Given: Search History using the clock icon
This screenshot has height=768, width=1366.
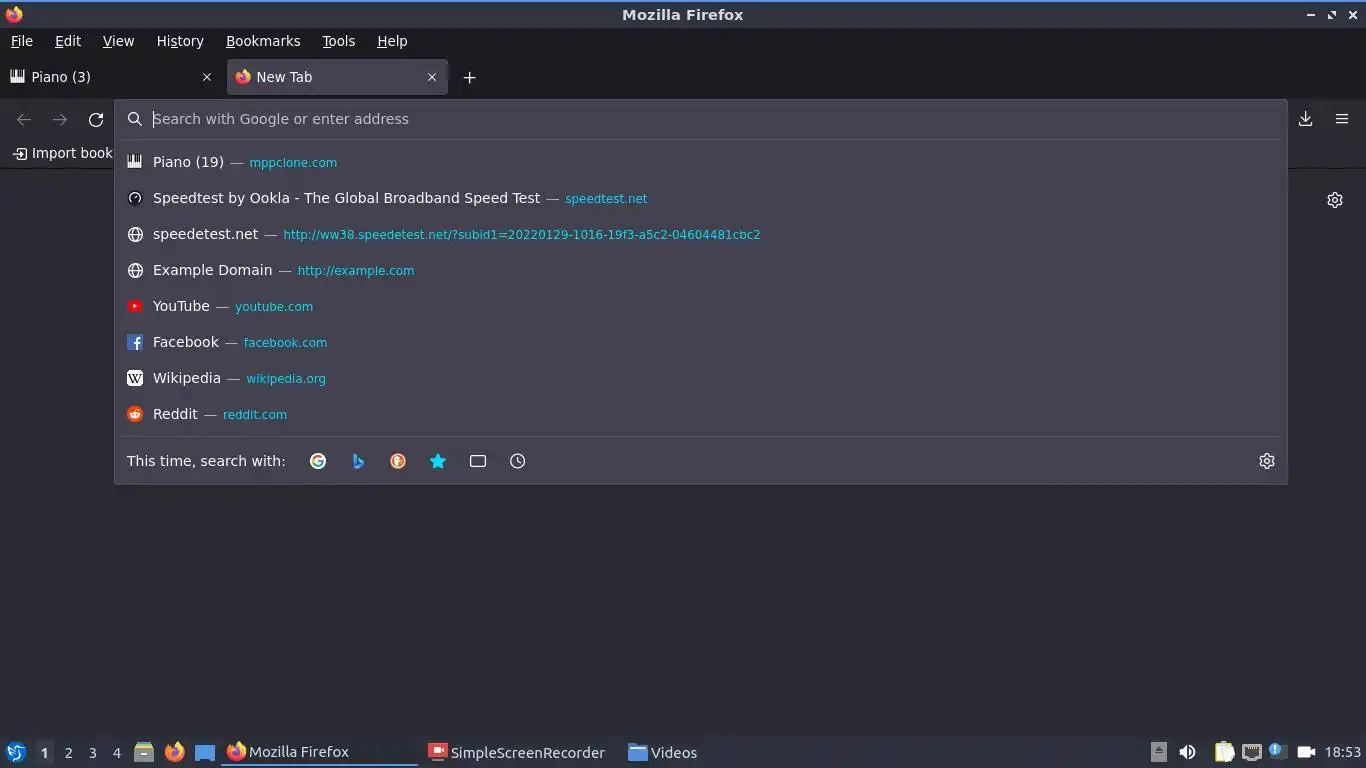Looking at the screenshot, I should pos(518,461).
